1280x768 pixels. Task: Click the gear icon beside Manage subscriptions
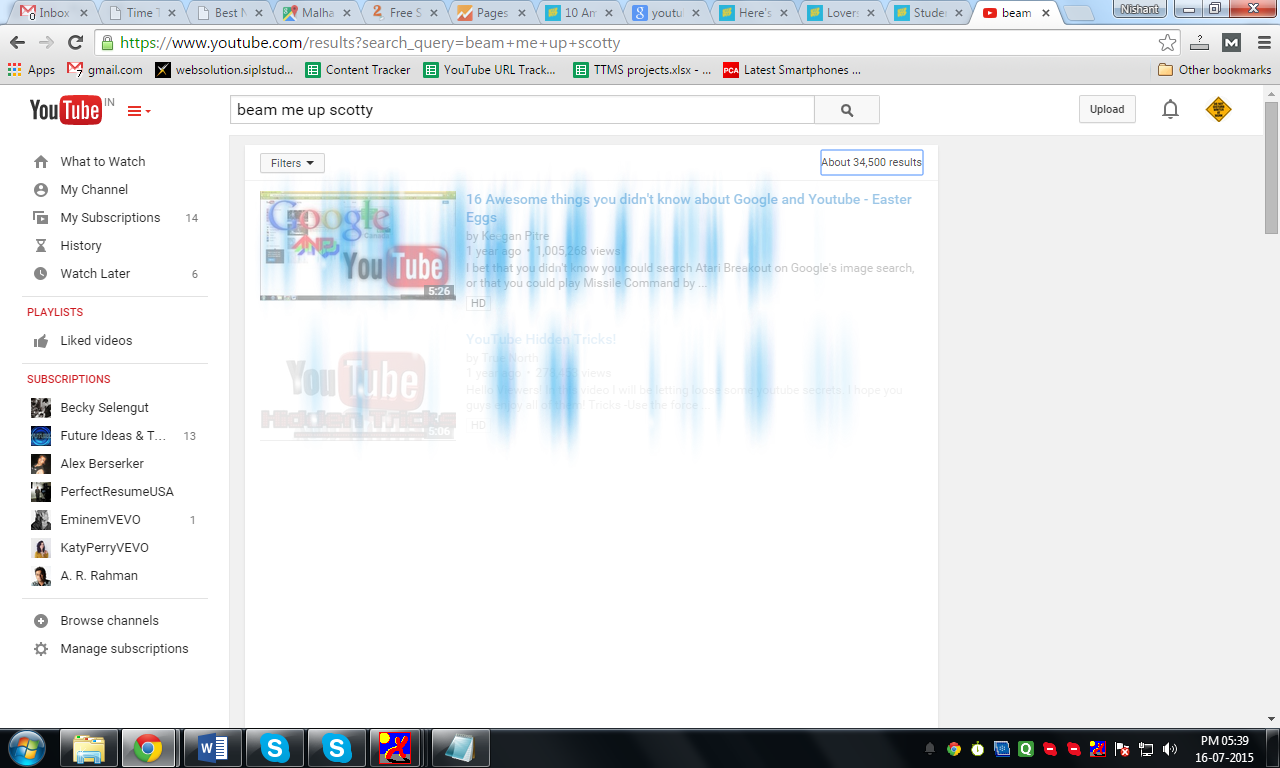click(41, 649)
